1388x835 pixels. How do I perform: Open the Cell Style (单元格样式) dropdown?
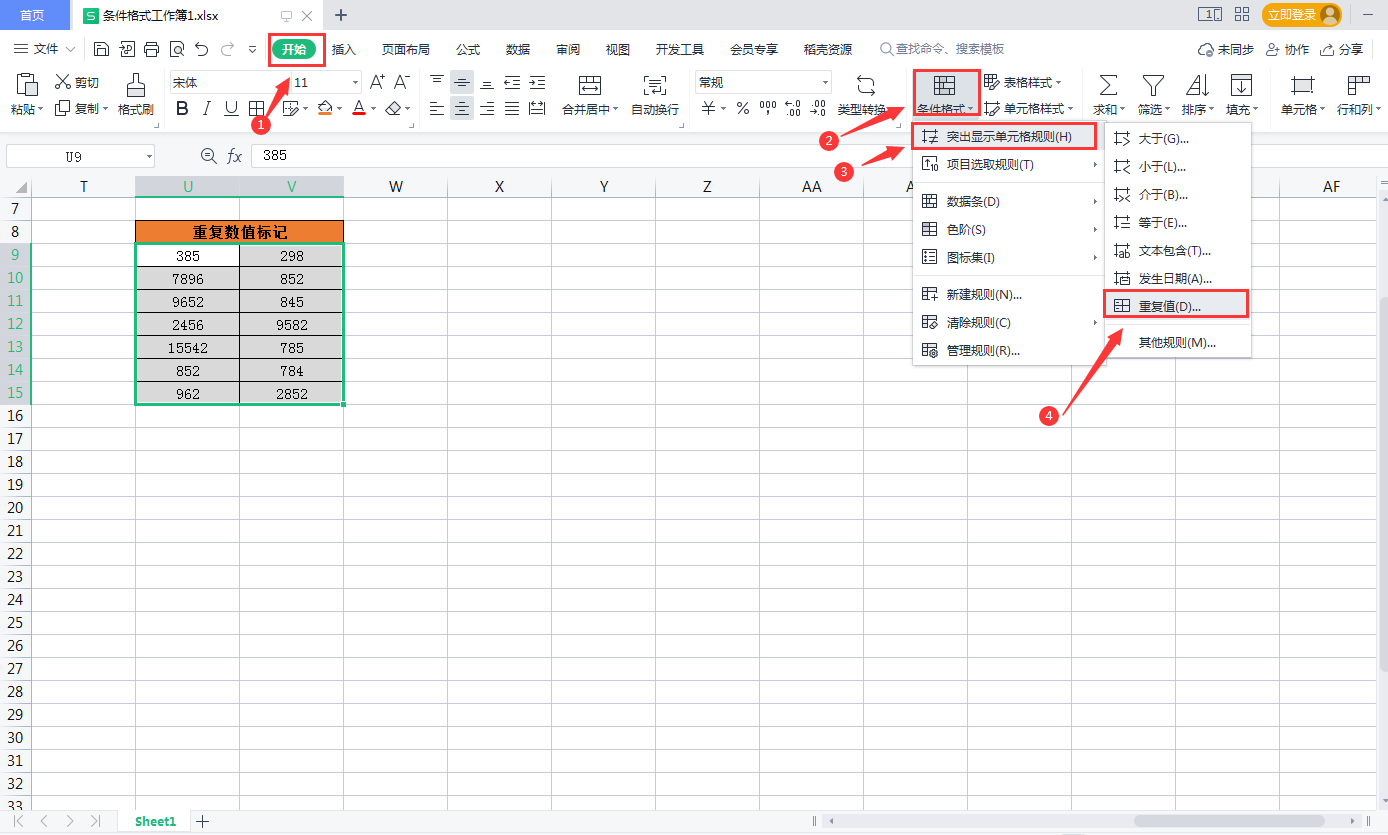(1028, 108)
